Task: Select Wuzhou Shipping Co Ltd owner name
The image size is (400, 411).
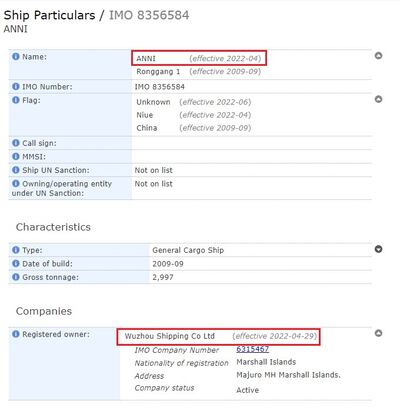Action: coord(170,336)
